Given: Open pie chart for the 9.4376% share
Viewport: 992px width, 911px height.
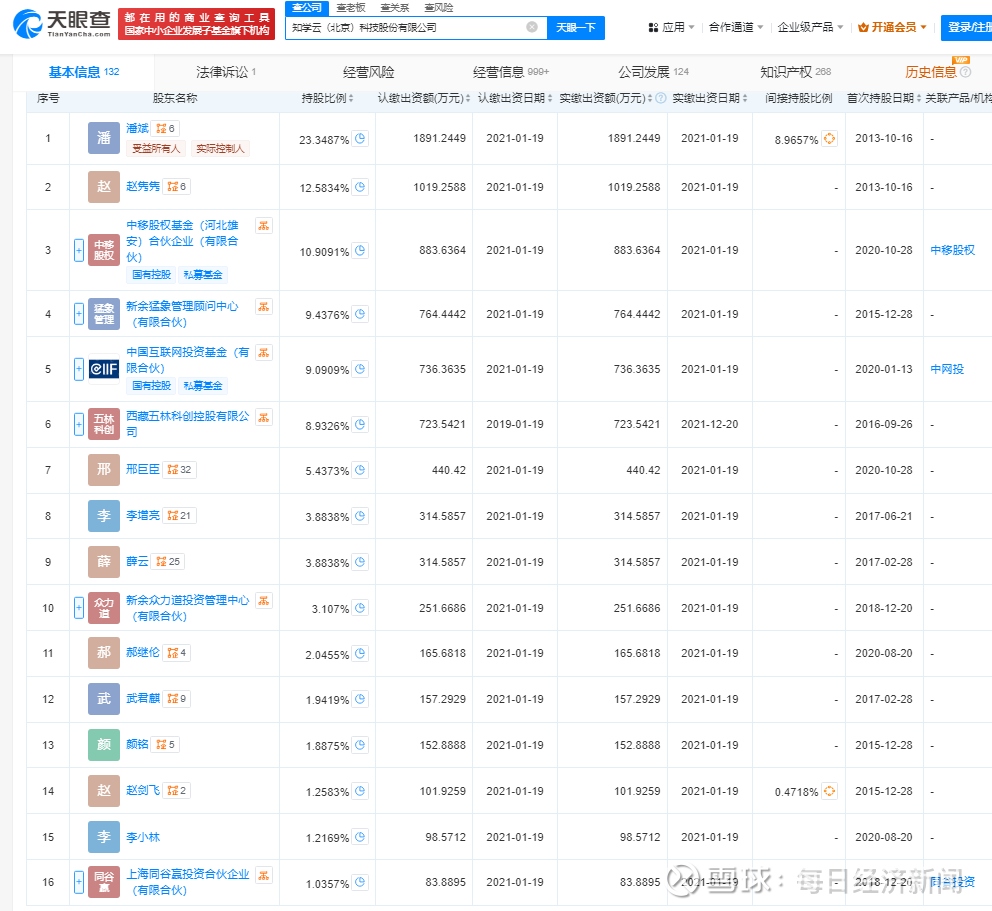Looking at the screenshot, I should click(360, 314).
